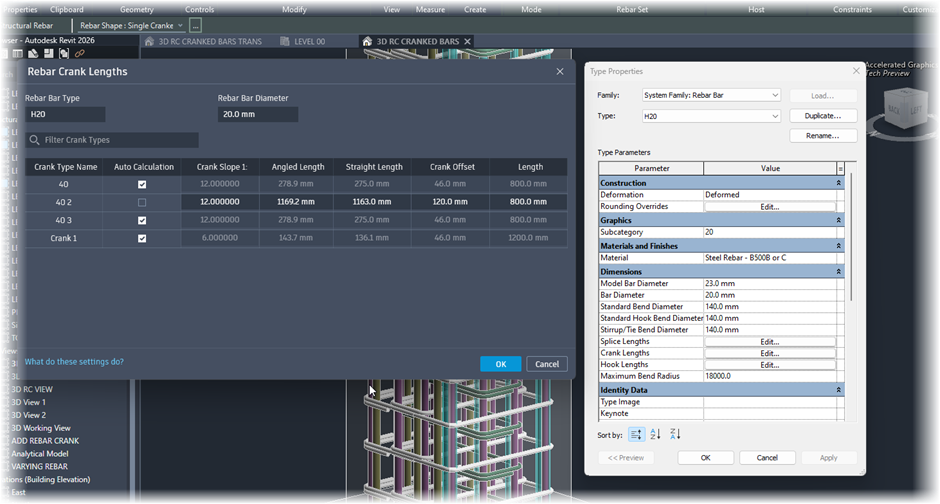940x504 pixels.
Task: Close the 3D RC CRANKED BARS view tab
Action: (468, 41)
